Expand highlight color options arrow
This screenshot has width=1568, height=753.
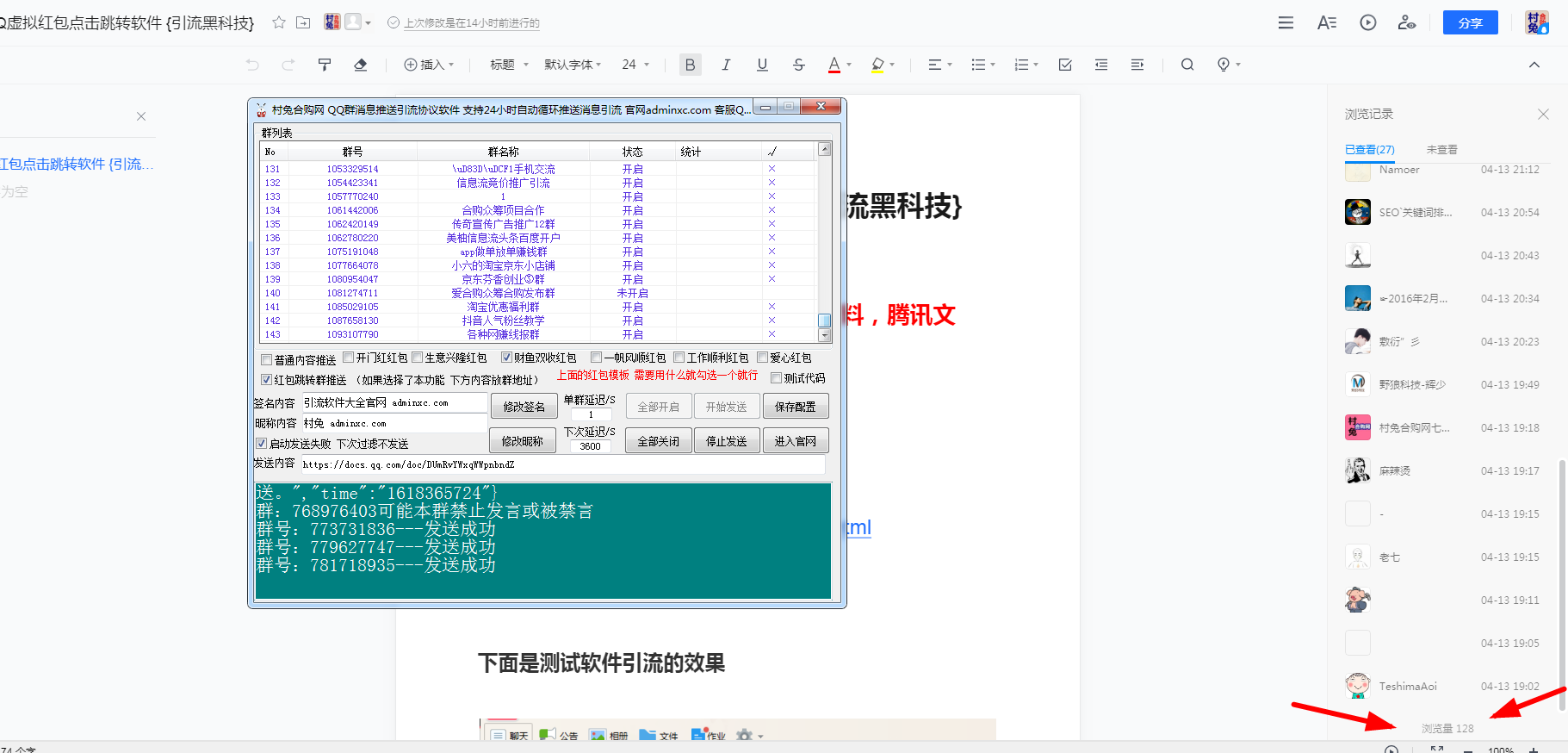pyautogui.click(x=892, y=65)
